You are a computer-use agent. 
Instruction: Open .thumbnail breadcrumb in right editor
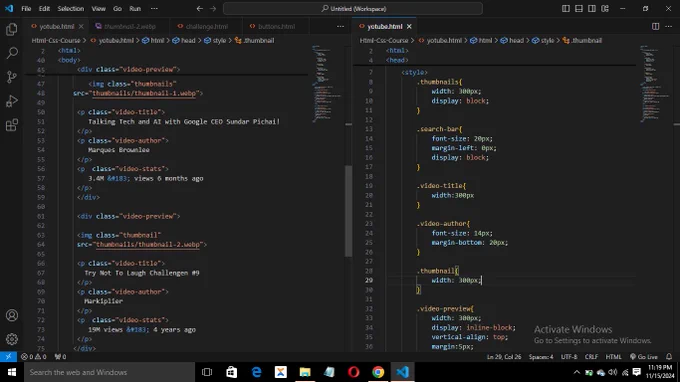(x=582, y=40)
